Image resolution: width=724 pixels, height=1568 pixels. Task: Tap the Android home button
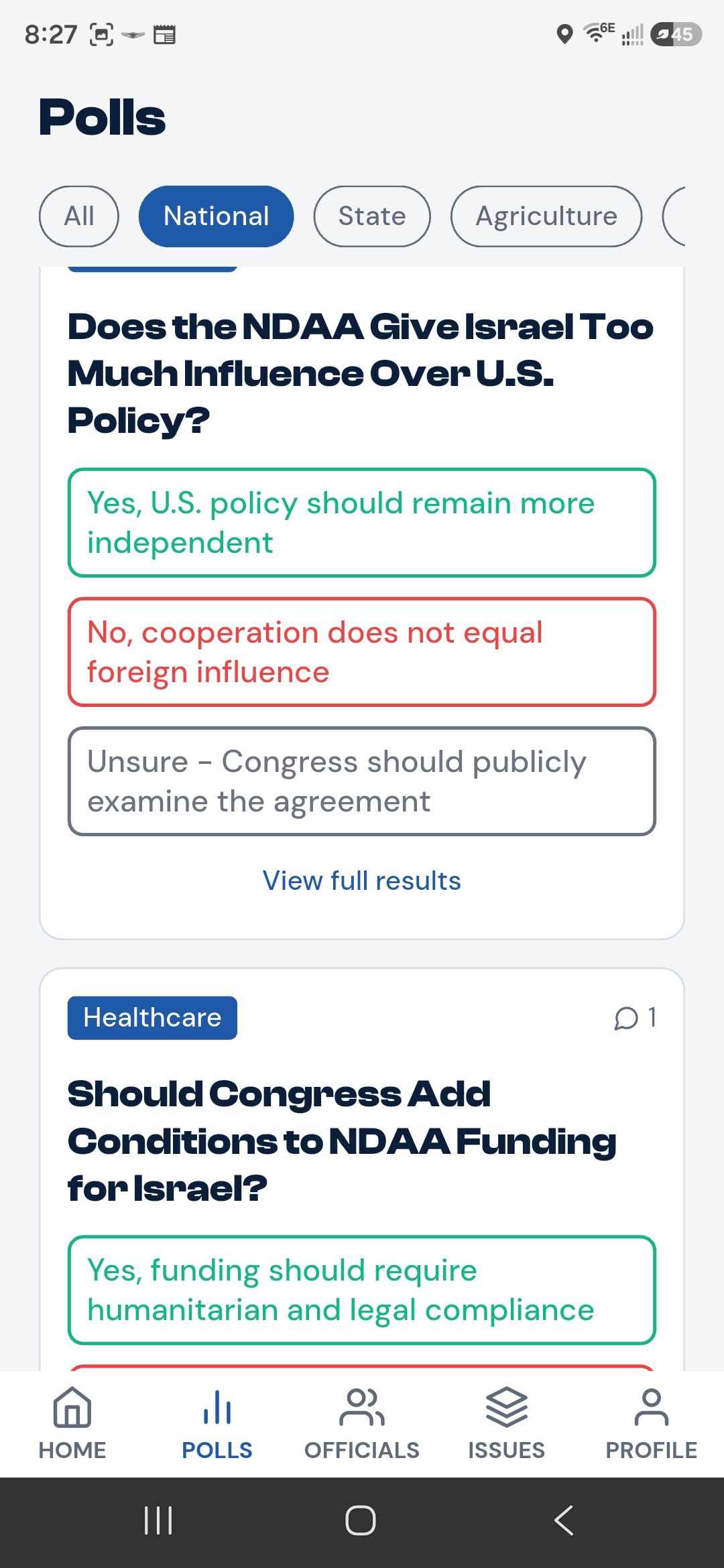click(361, 1520)
